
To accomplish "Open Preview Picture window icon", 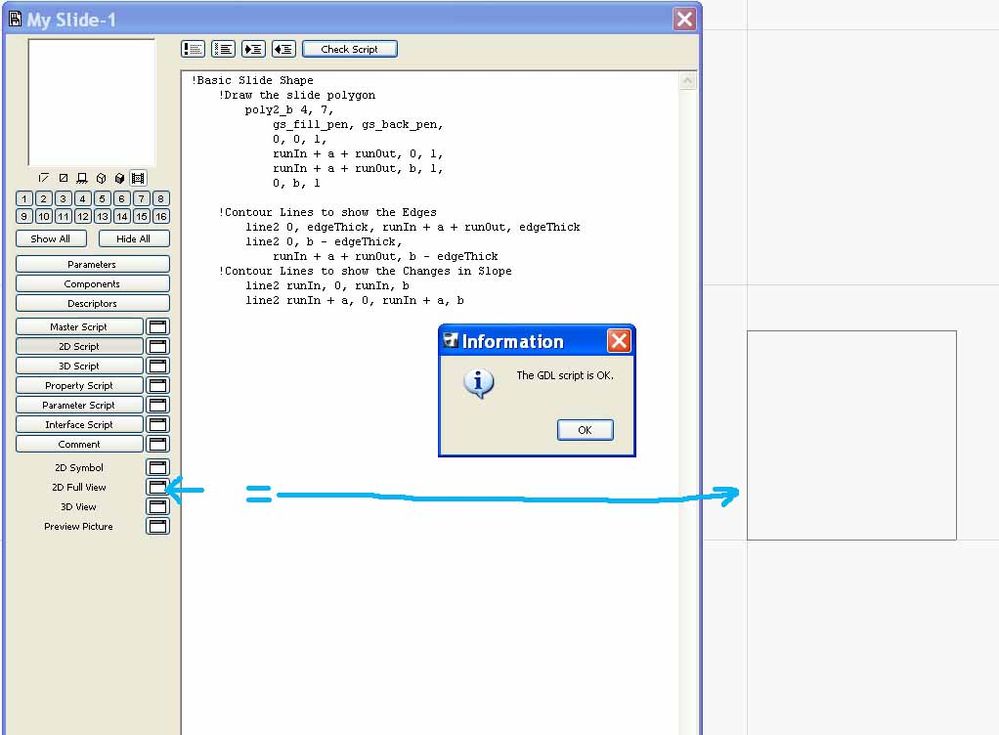I will [x=158, y=526].
